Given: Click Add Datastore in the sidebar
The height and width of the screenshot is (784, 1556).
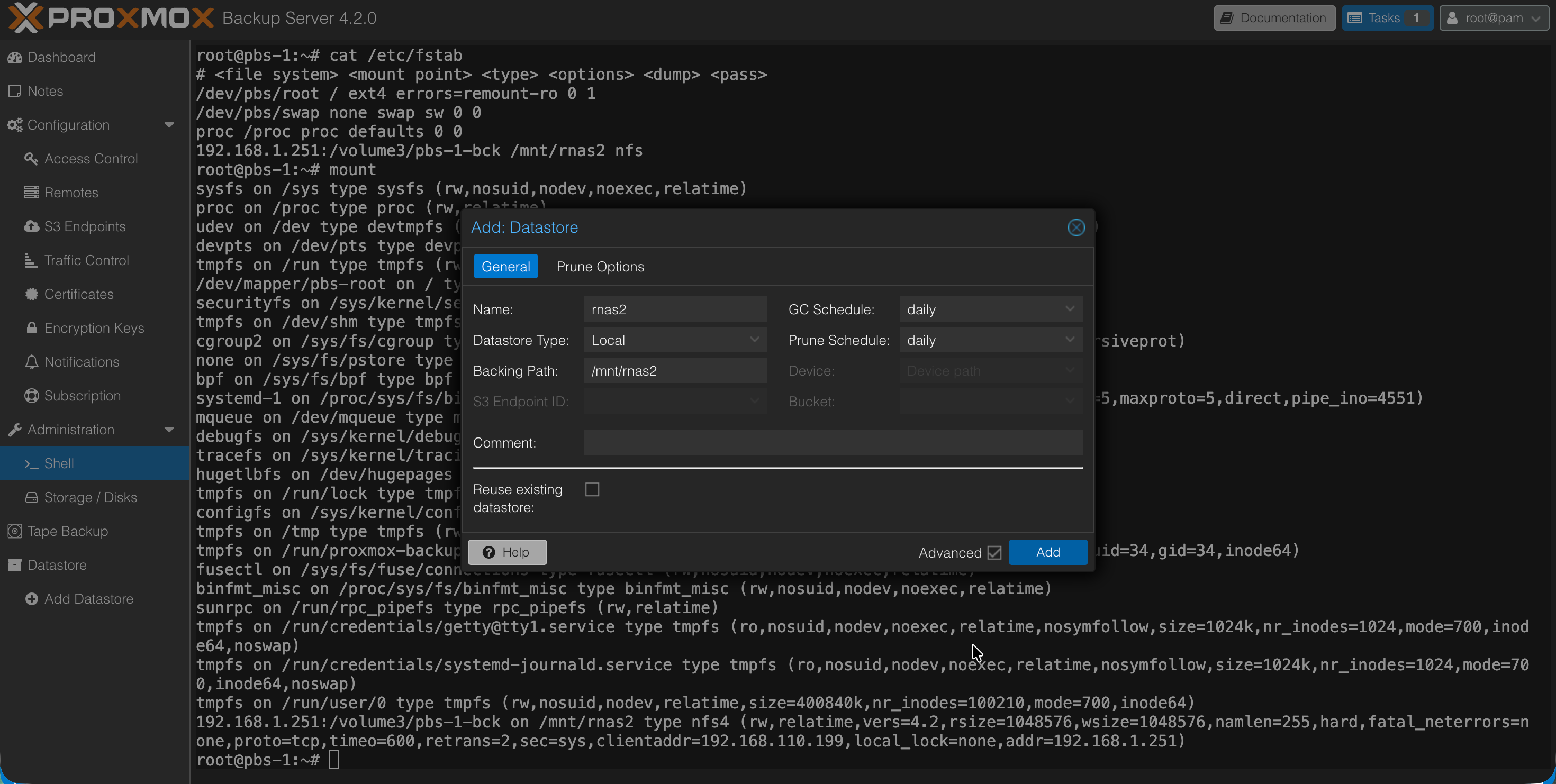Looking at the screenshot, I should point(95,599).
